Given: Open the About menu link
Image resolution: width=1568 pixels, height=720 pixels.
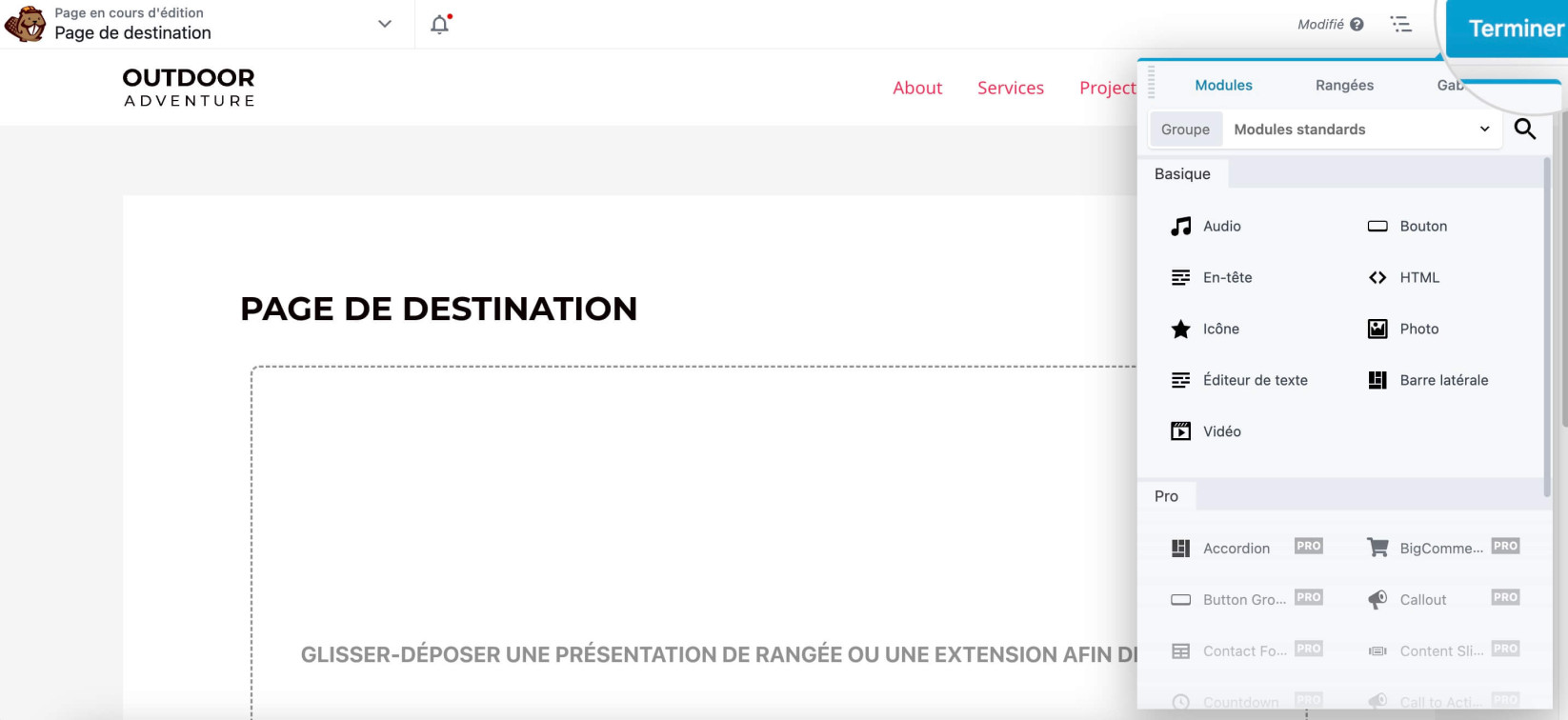Looking at the screenshot, I should pyautogui.click(x=917, y=88).
